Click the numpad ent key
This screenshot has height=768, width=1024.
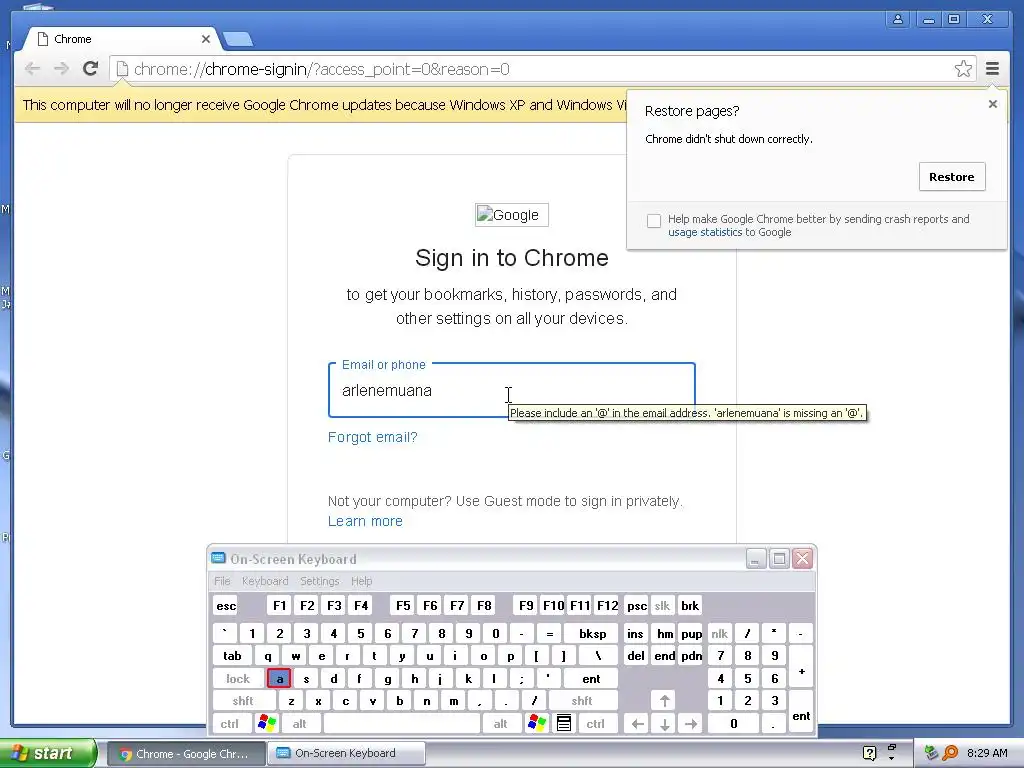(x=801, y=712)
